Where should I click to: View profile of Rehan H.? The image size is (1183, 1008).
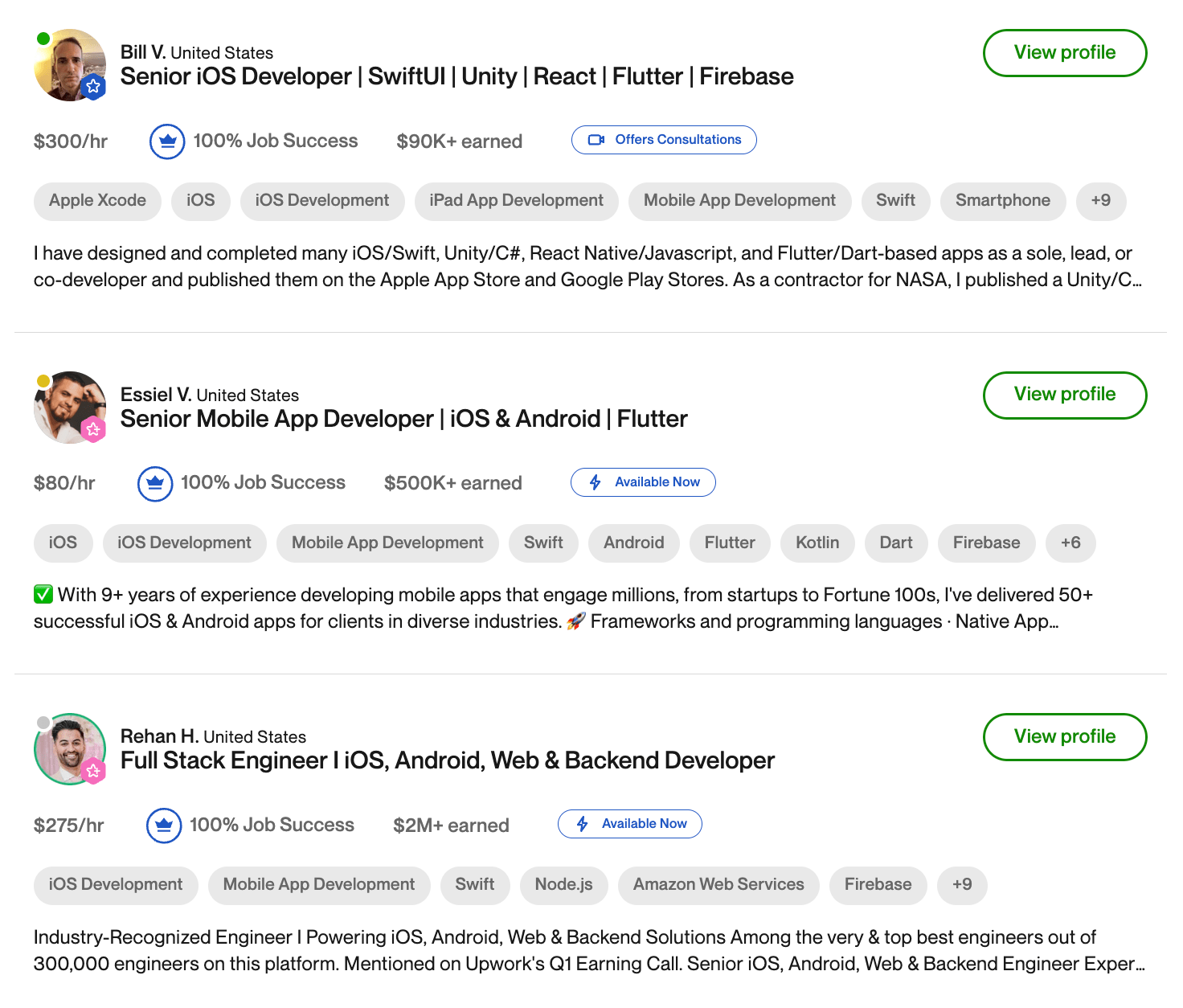click(x=1065, y=737)
